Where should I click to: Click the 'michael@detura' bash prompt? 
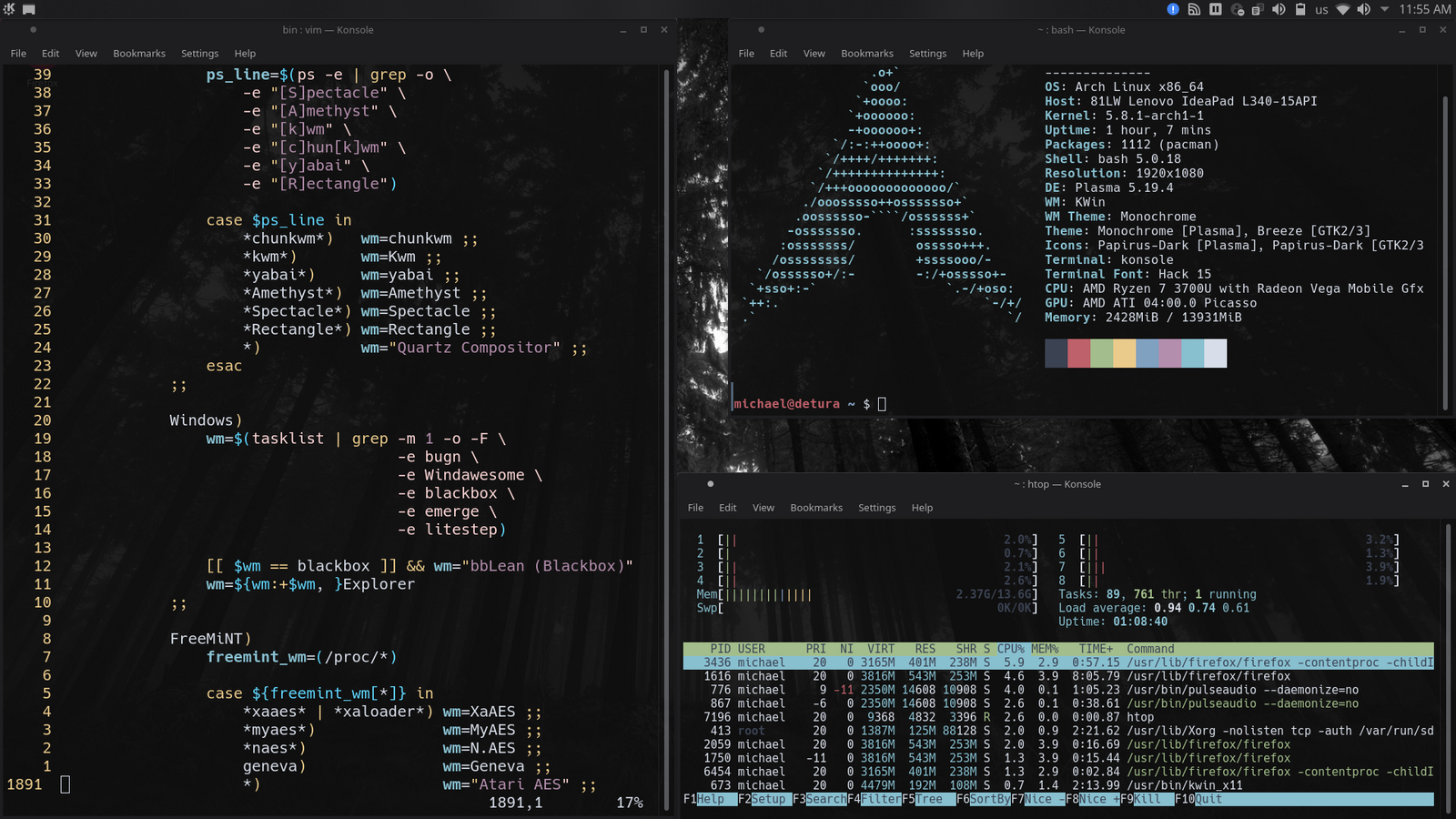786,404
